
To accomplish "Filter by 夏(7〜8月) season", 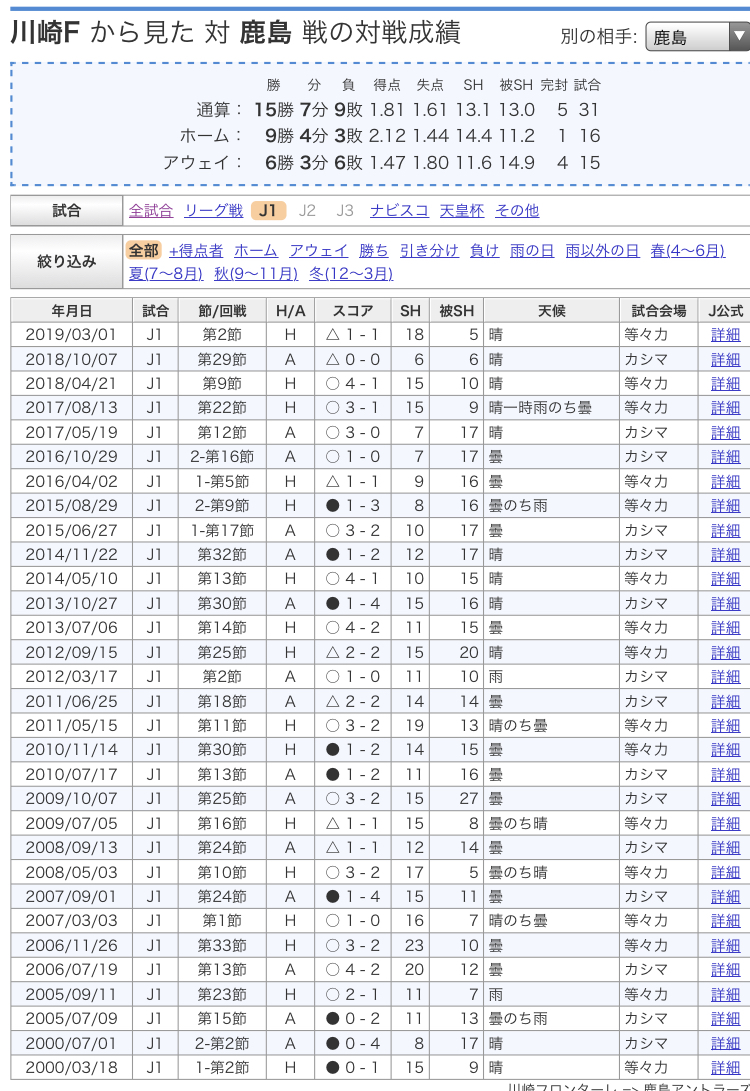I will 166,273.
